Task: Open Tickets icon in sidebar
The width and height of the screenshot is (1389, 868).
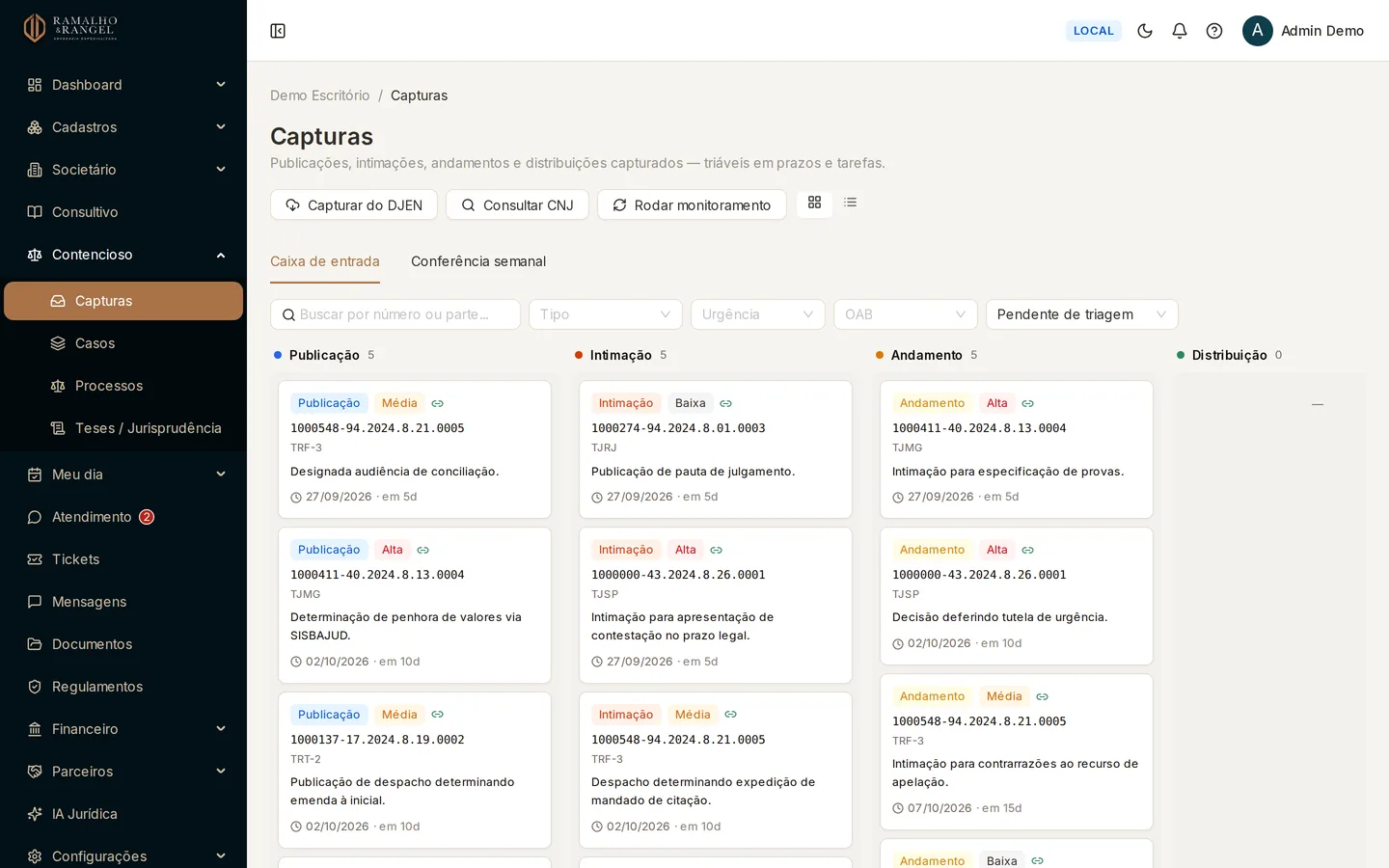Action: coord(35,559)
